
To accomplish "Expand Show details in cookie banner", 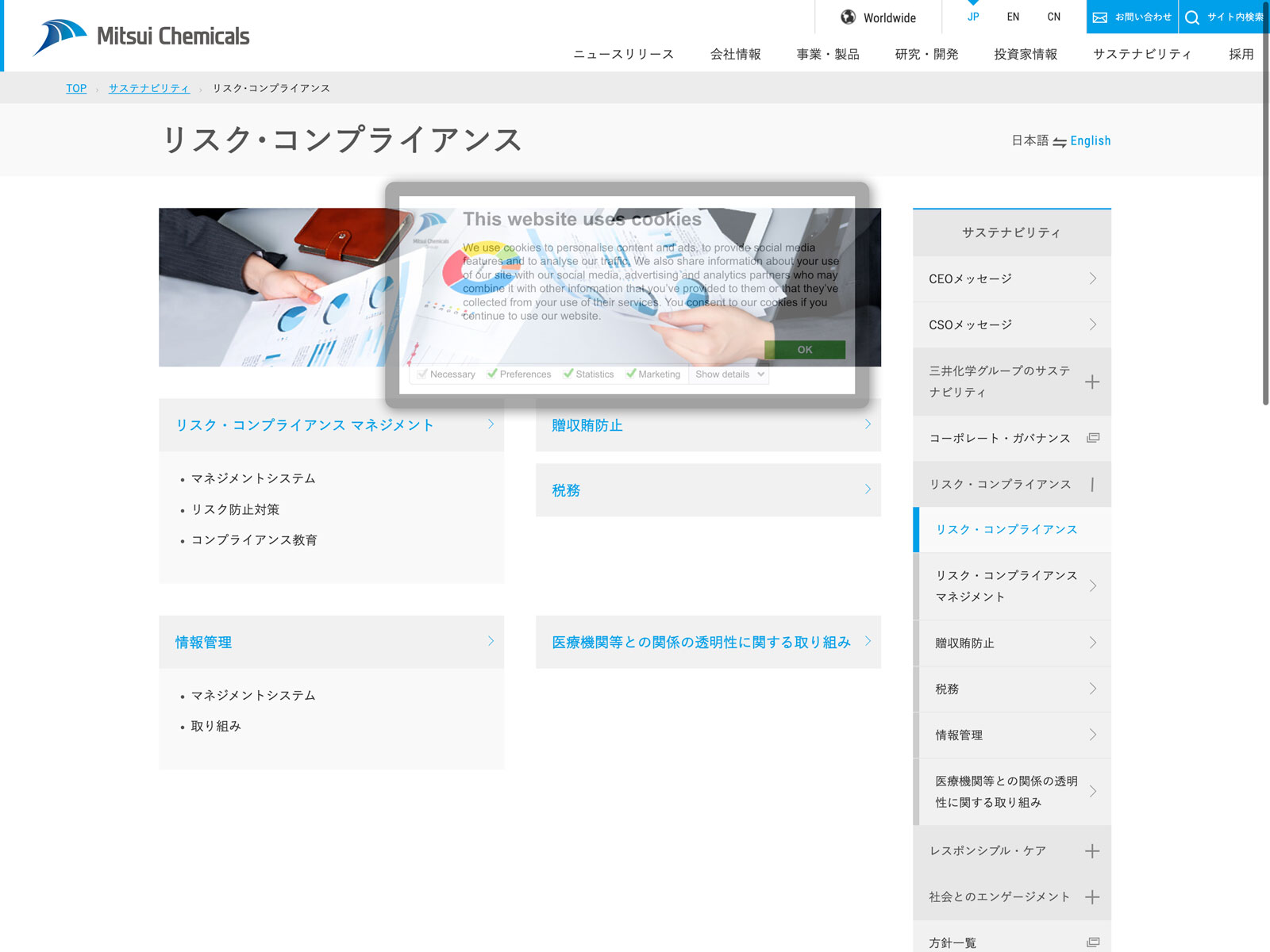I will click(x=729, y=374).
